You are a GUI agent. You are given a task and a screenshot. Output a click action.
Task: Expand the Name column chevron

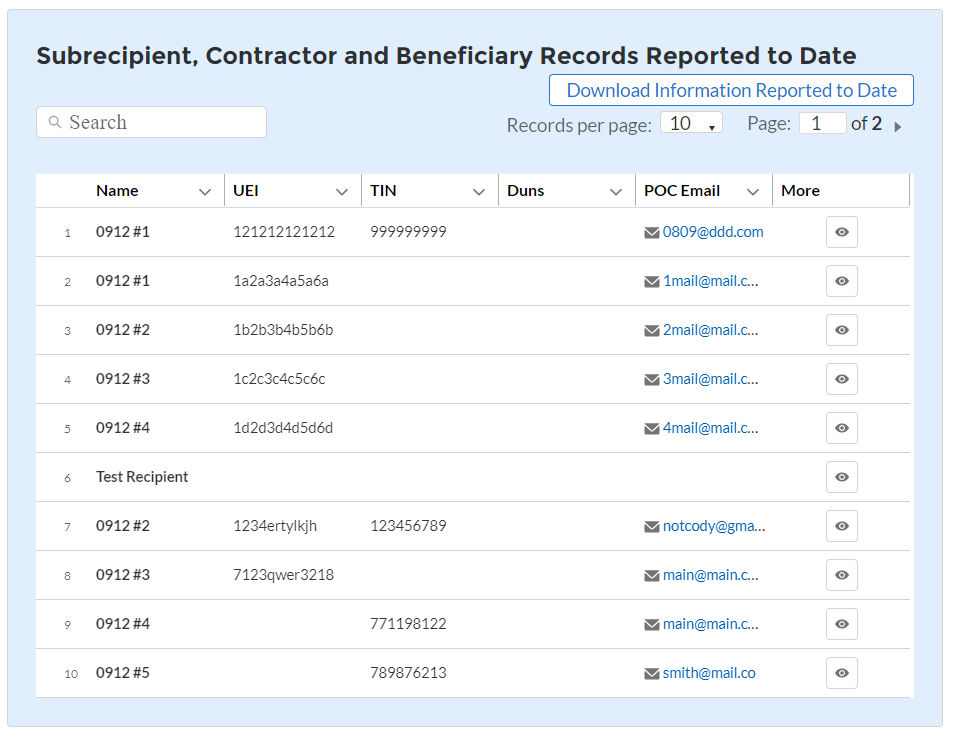point(205,192)
